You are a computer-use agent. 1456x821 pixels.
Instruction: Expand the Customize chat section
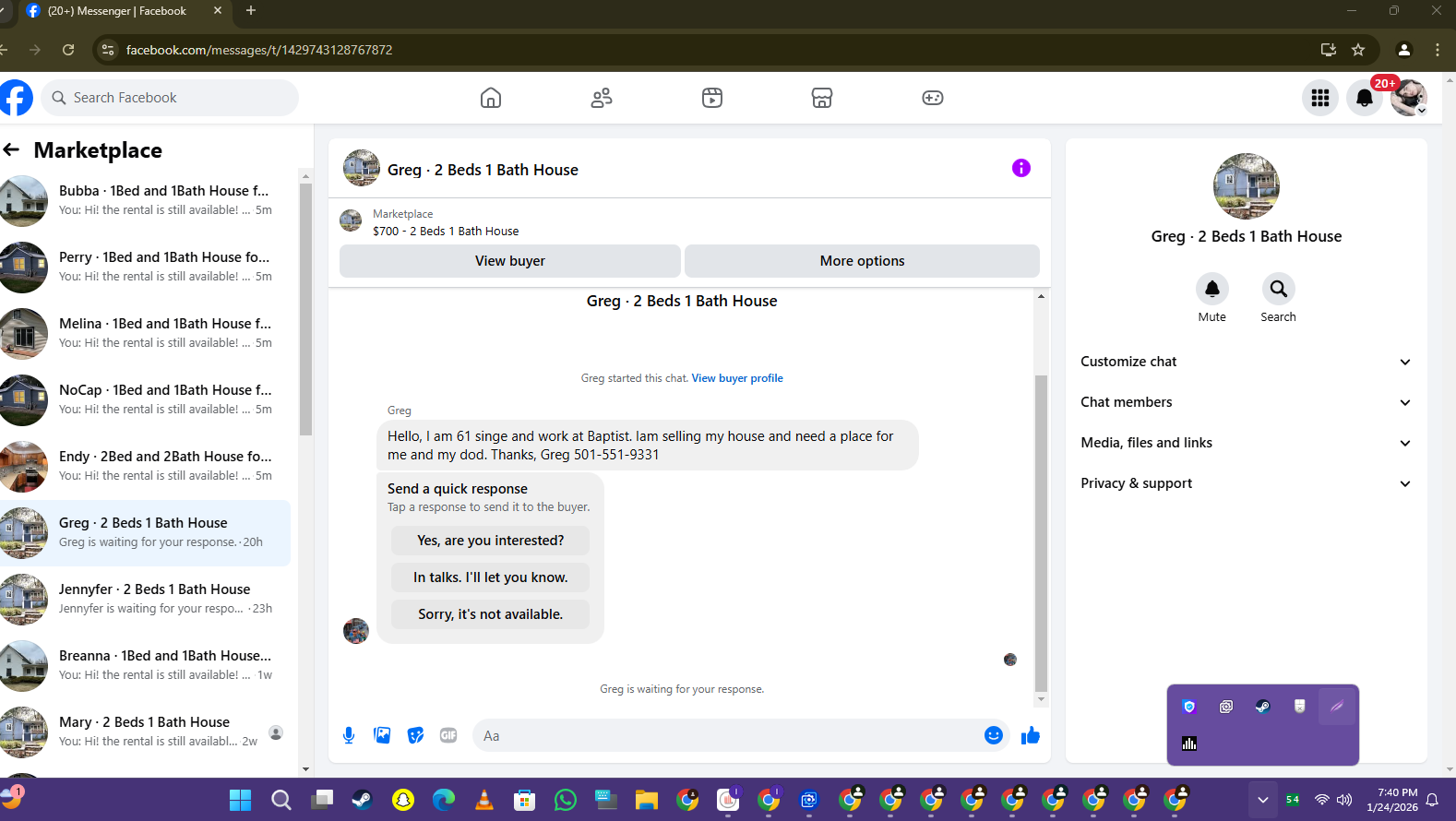(x=1247, y=362)
